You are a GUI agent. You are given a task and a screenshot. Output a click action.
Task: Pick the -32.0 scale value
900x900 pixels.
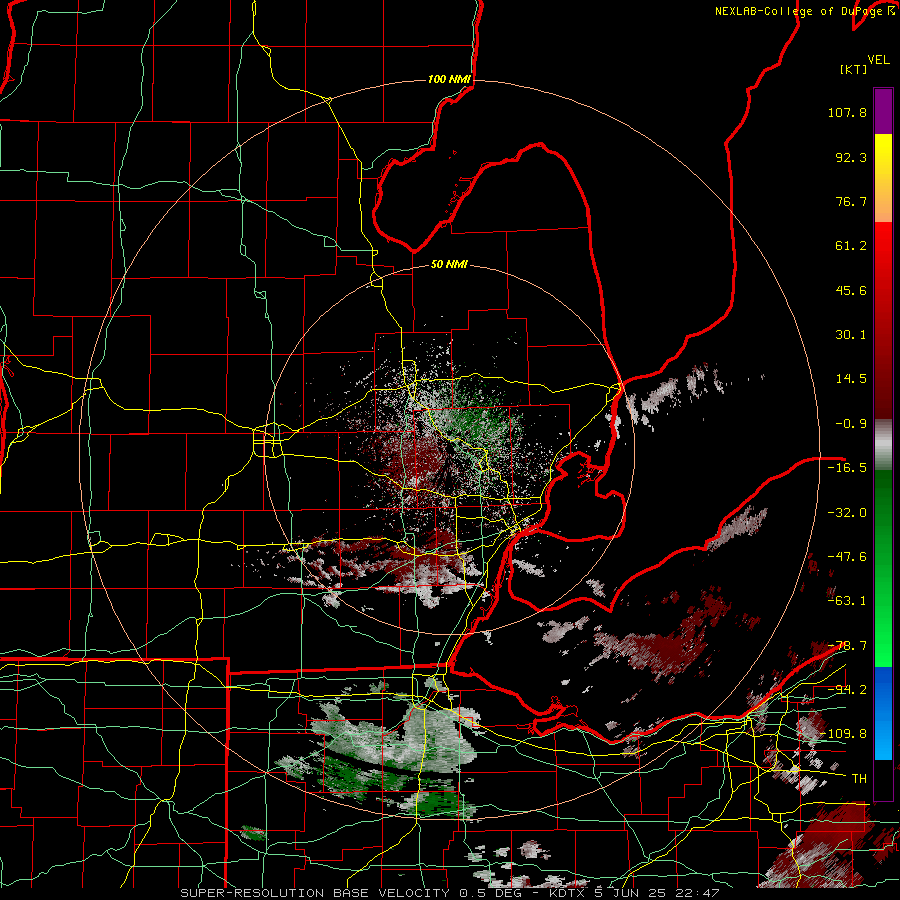coord(847,513)
